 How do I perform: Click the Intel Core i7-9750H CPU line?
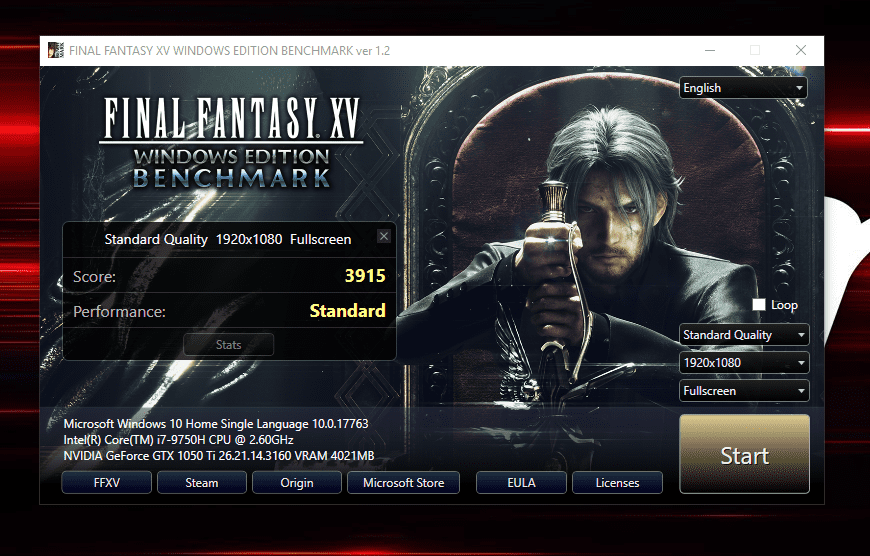(x=179, y=440)
